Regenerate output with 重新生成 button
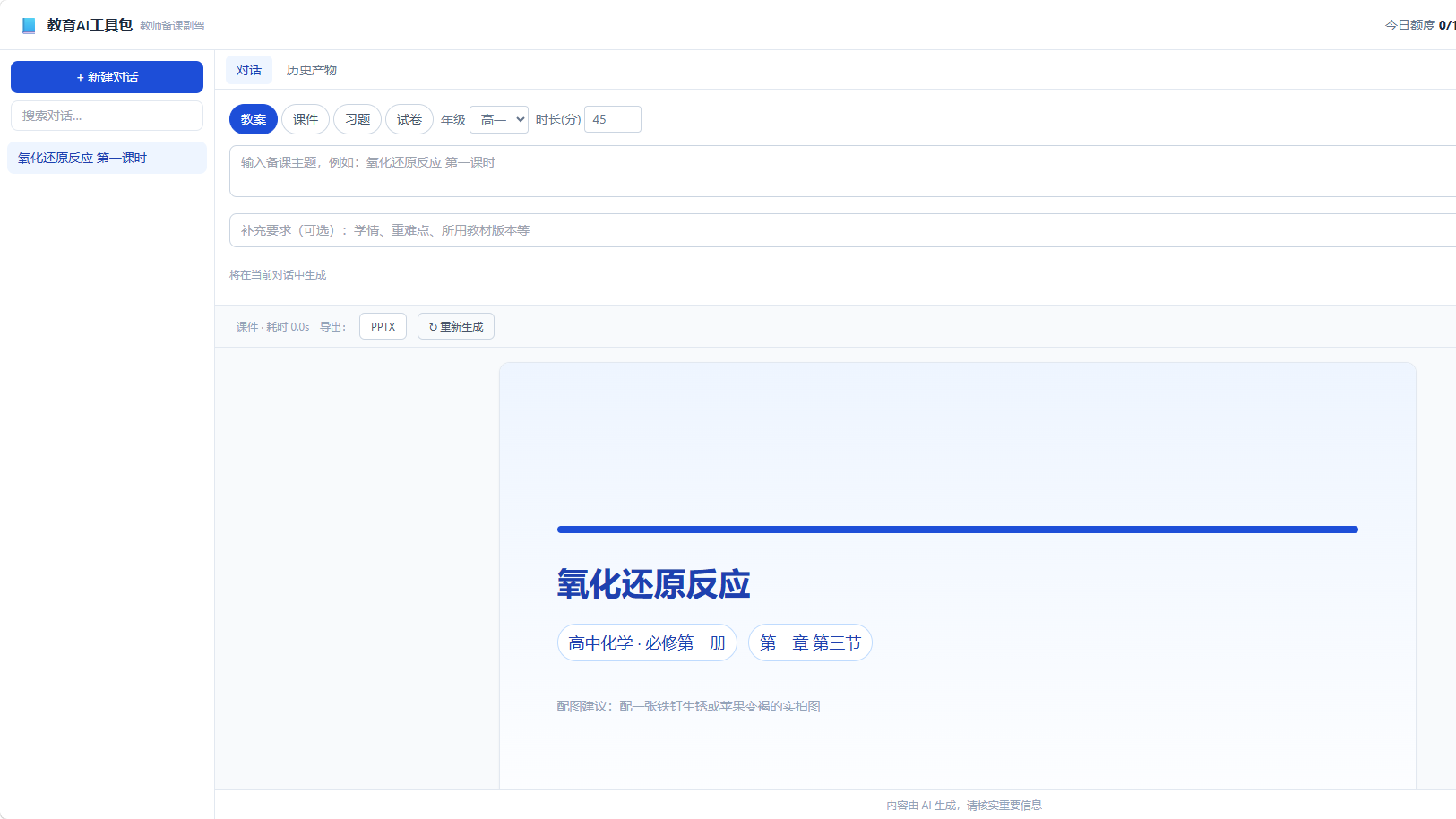This screenshot has width=1456, height=819. click(456, 326)
